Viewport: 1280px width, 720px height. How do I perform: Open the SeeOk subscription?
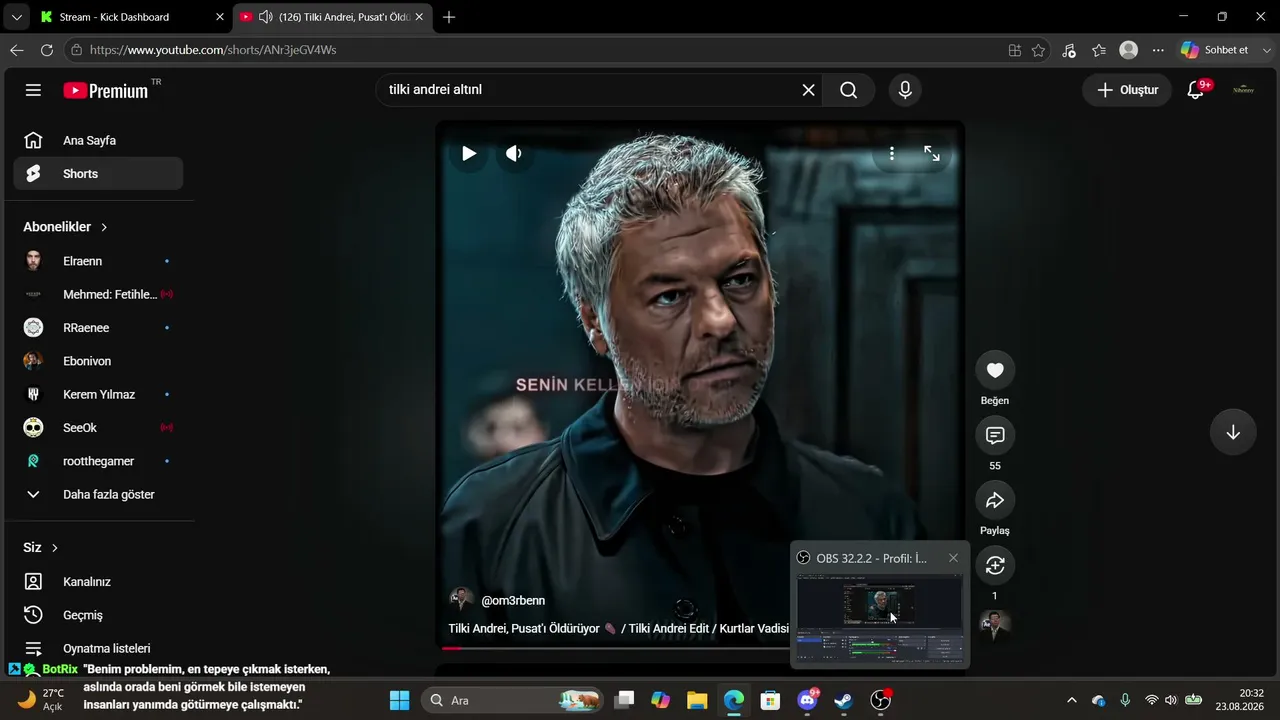pyautogui.click(x=98, y=428)
